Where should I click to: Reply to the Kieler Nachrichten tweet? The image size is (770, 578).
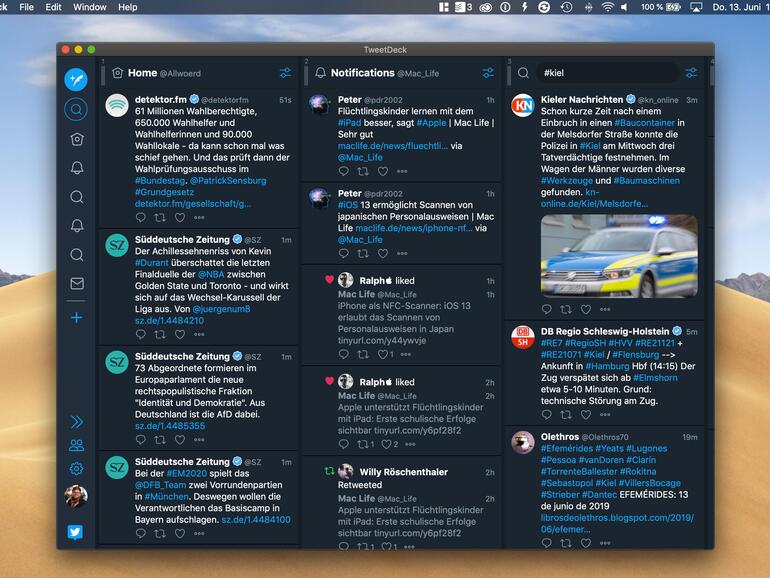(547, 309)
